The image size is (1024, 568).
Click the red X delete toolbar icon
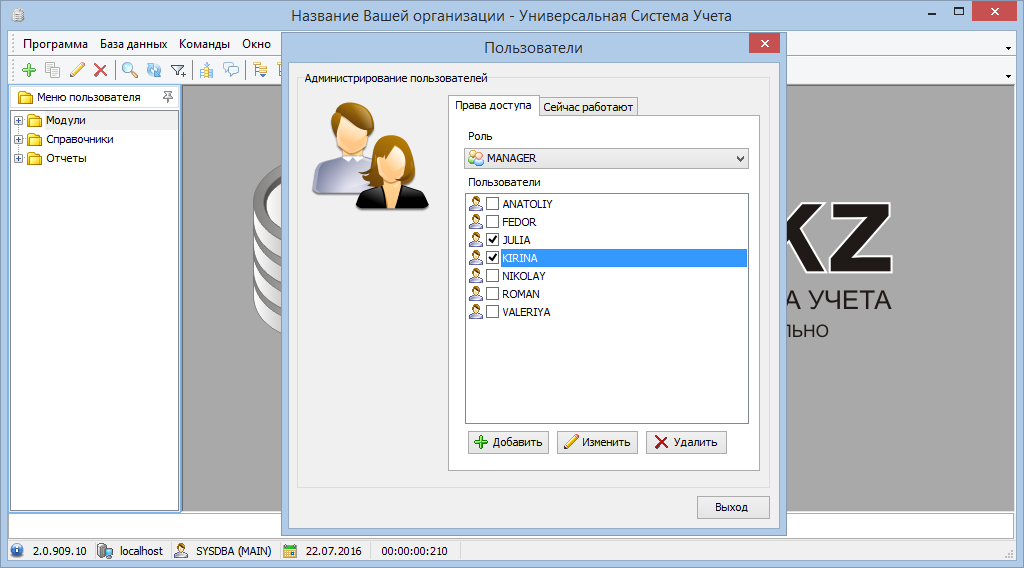(100, 70)
